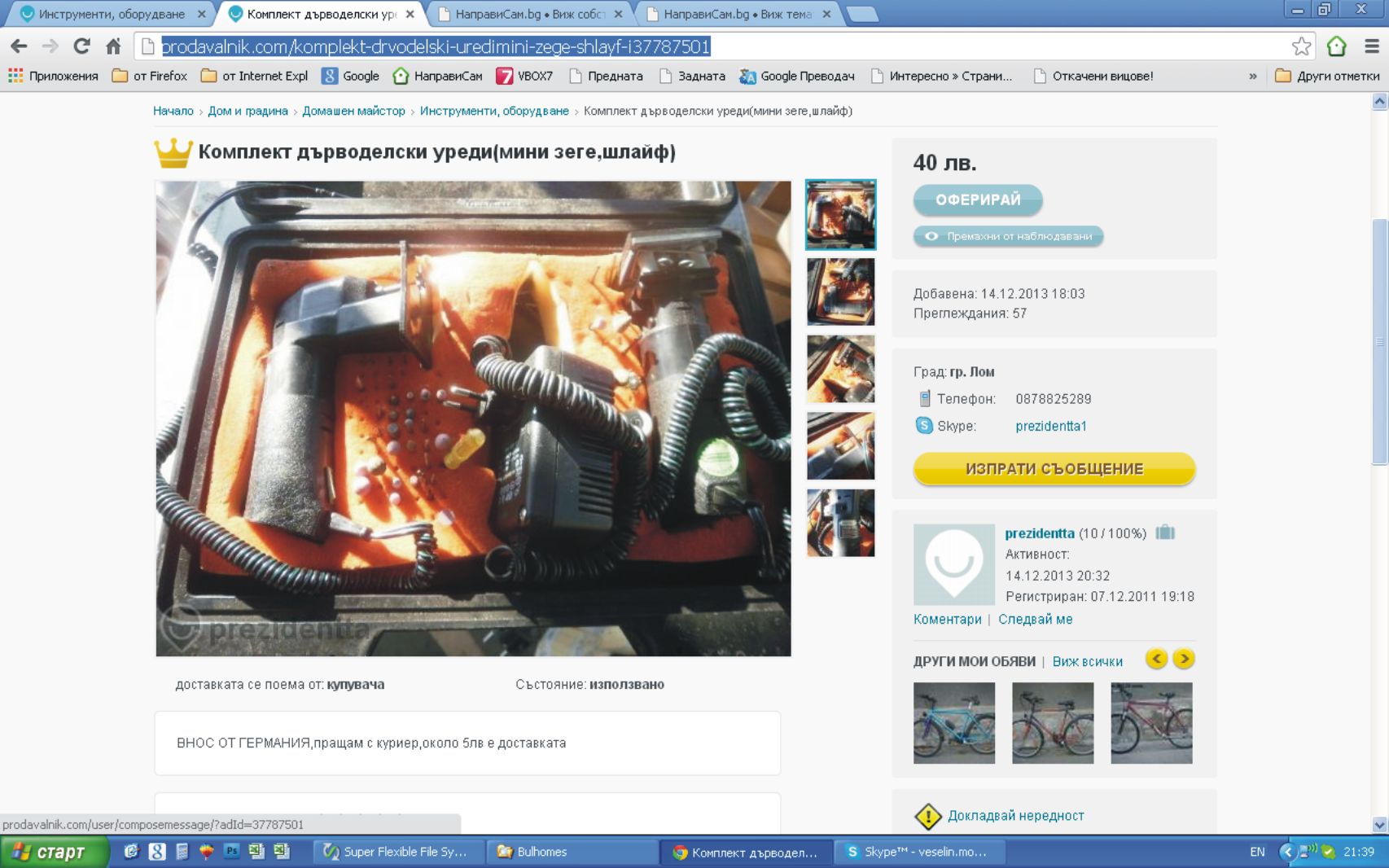Screen dimensions: 1389x868
Task: Click the Skype contact icon
Action: click(923, 426)
